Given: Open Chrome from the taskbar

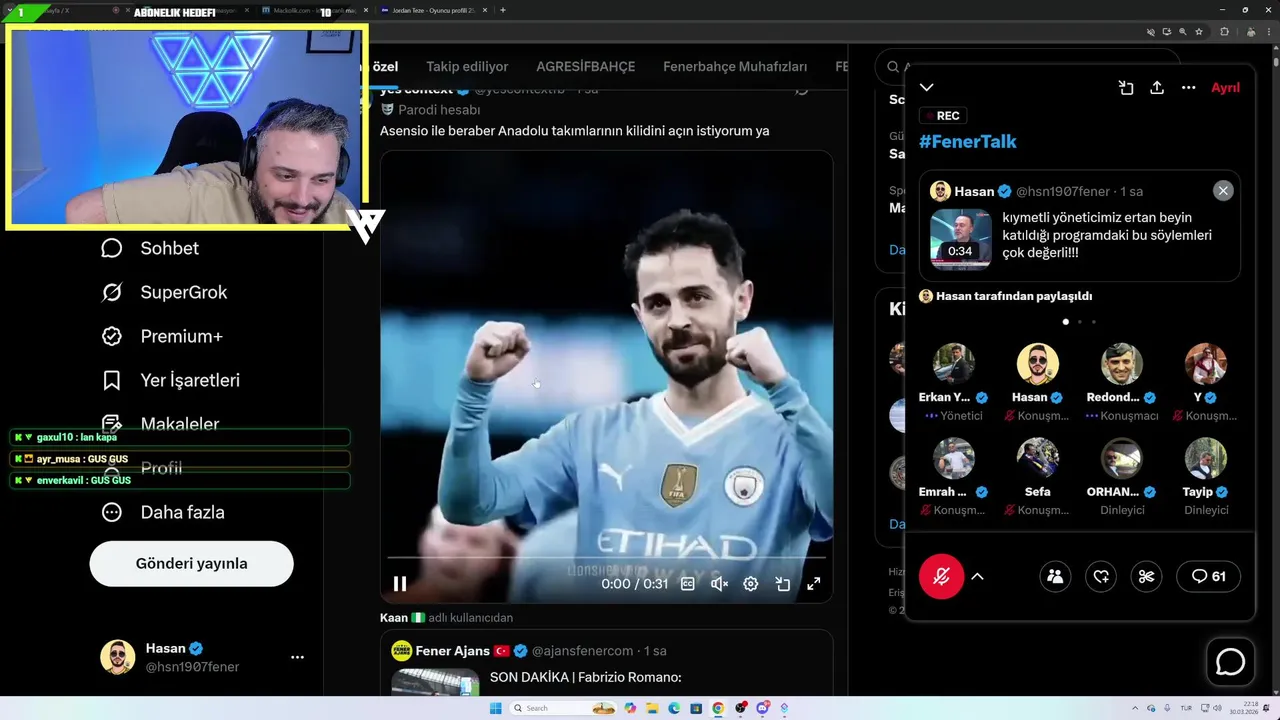Looking at the screenshot, I should pyautogui.click(x=718, y=708).
